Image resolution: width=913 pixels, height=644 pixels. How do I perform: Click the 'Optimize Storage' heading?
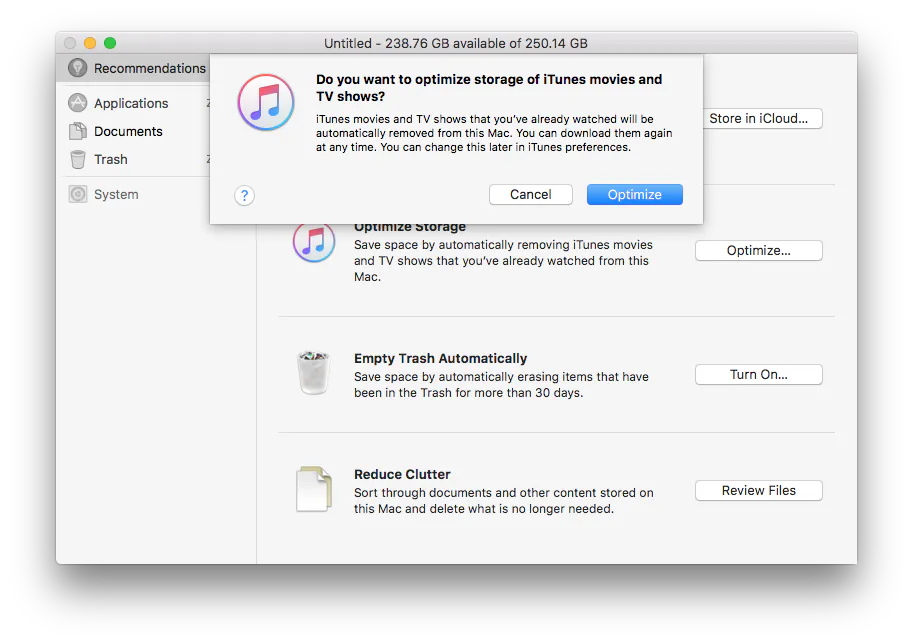(410, 227)
